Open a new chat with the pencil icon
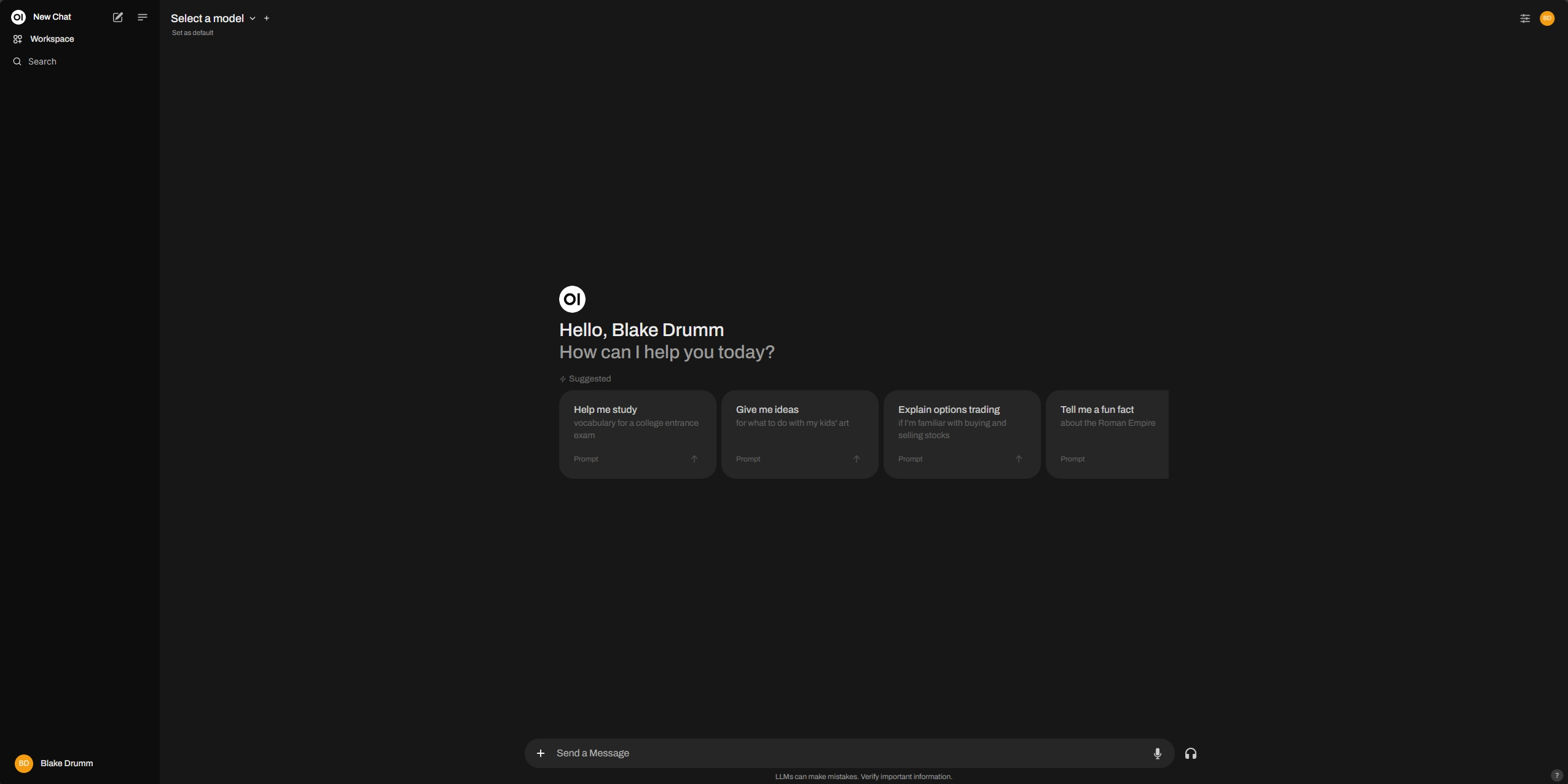The image size is (1568, 784). pos(117,17)
